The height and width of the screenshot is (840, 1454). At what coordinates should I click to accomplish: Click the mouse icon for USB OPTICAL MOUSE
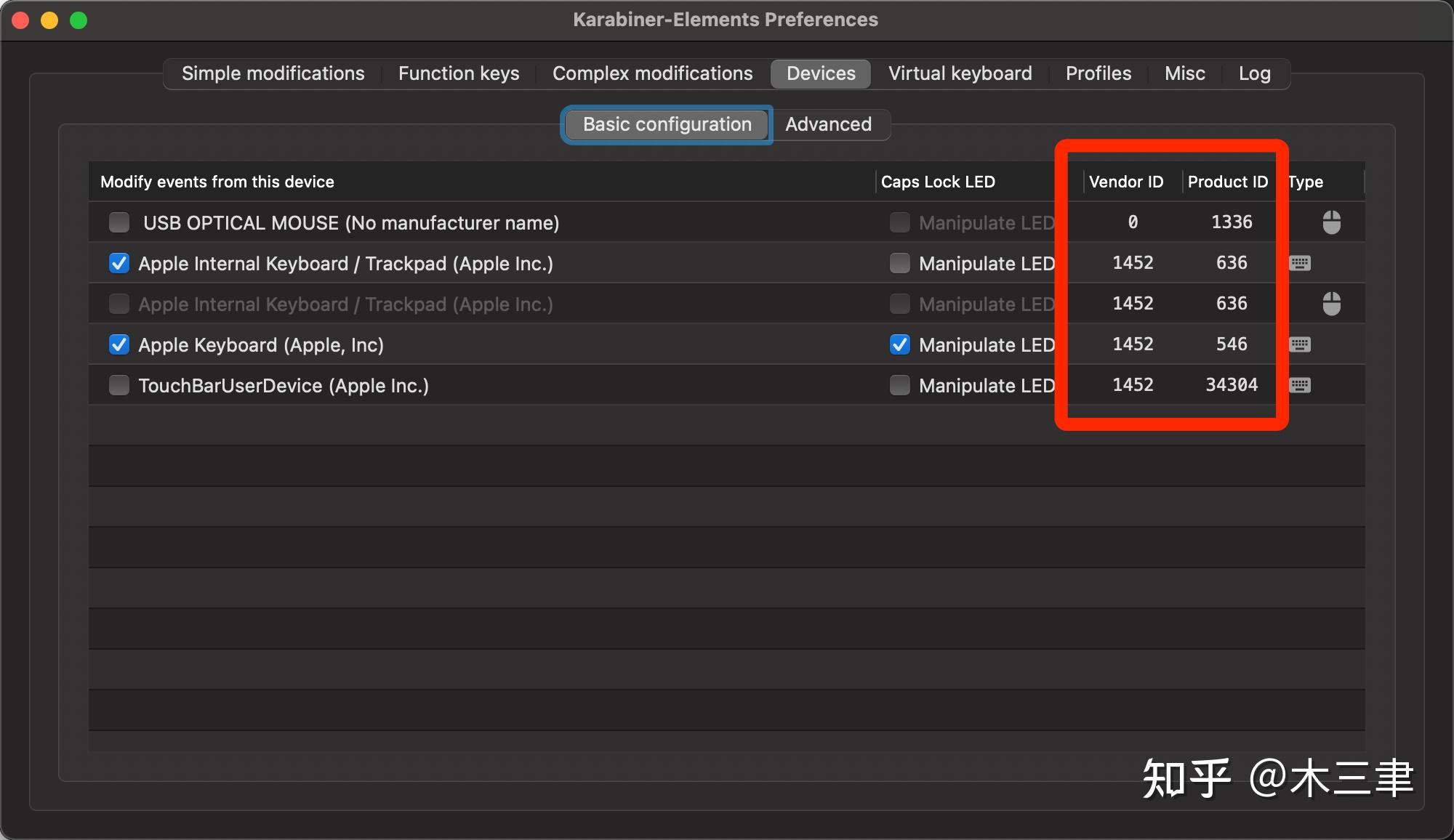(1331, 222)
